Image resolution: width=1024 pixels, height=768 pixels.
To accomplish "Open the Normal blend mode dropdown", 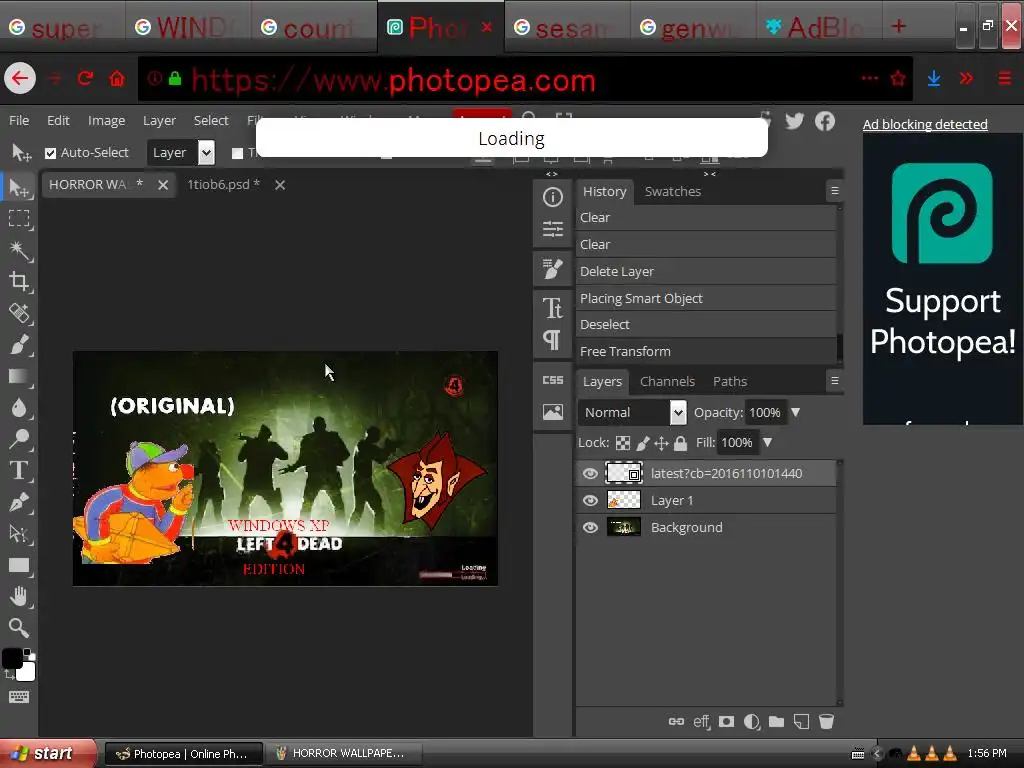I will point(632,413).
